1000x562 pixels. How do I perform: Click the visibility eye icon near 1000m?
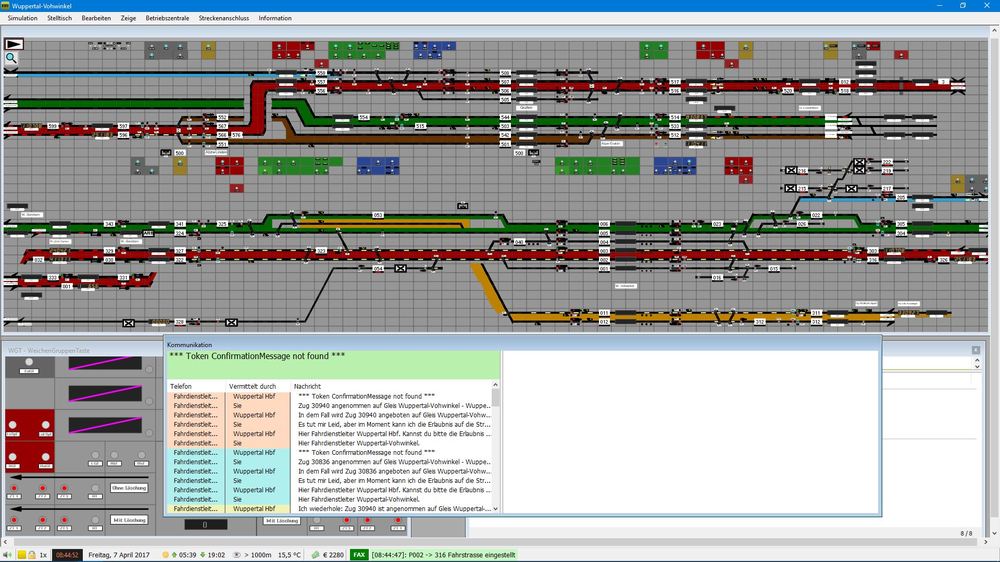tap(237, 555)
